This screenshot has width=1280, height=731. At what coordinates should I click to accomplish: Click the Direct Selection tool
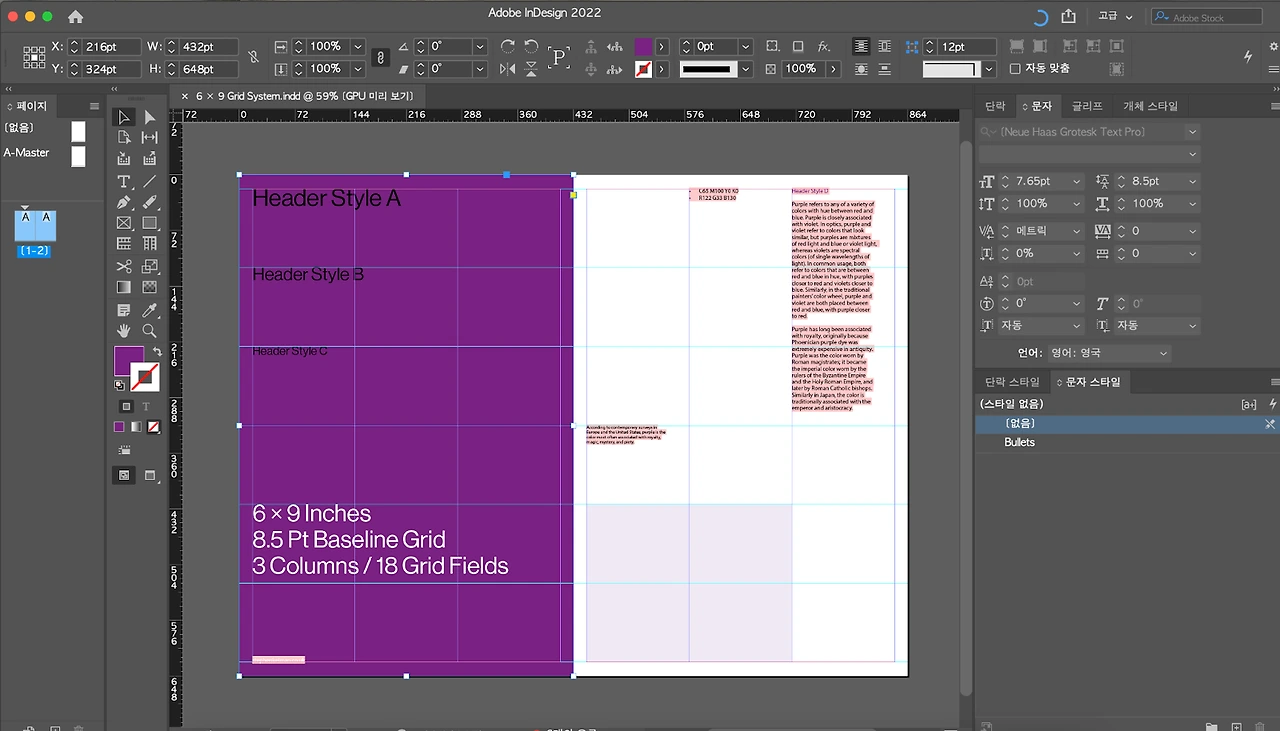pyautogui.click(x=149, y=117)
